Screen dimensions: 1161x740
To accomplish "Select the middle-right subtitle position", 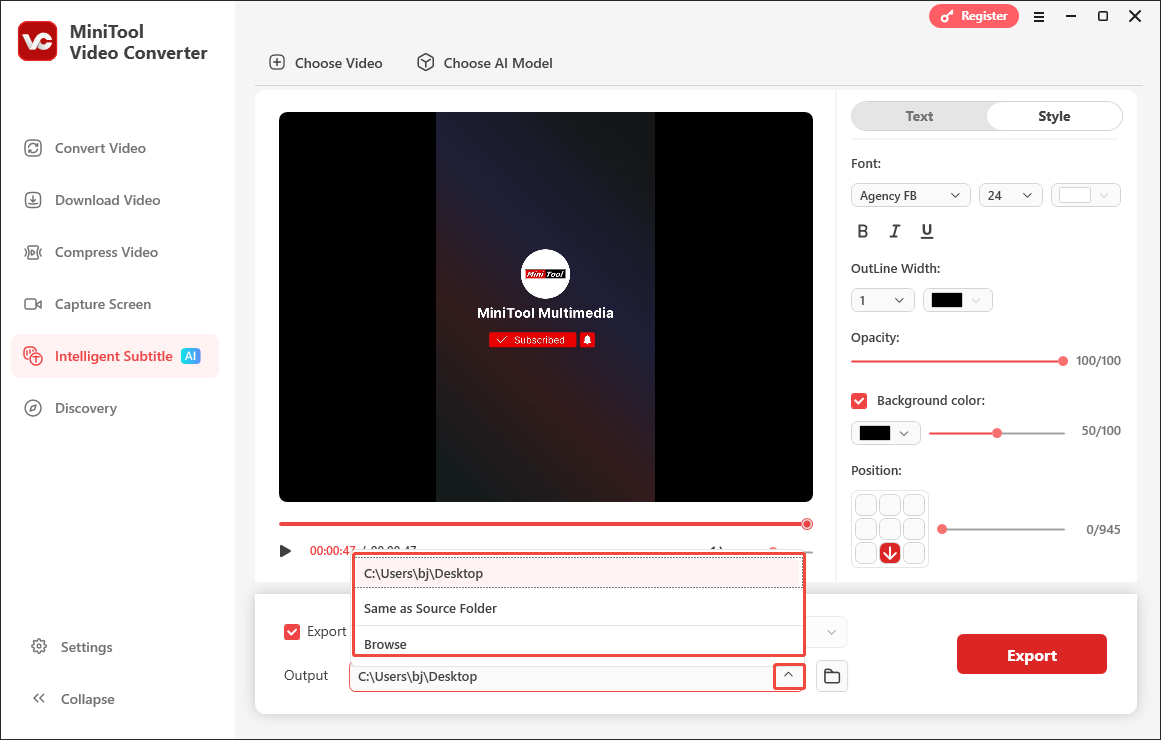I will click(914, 529).
